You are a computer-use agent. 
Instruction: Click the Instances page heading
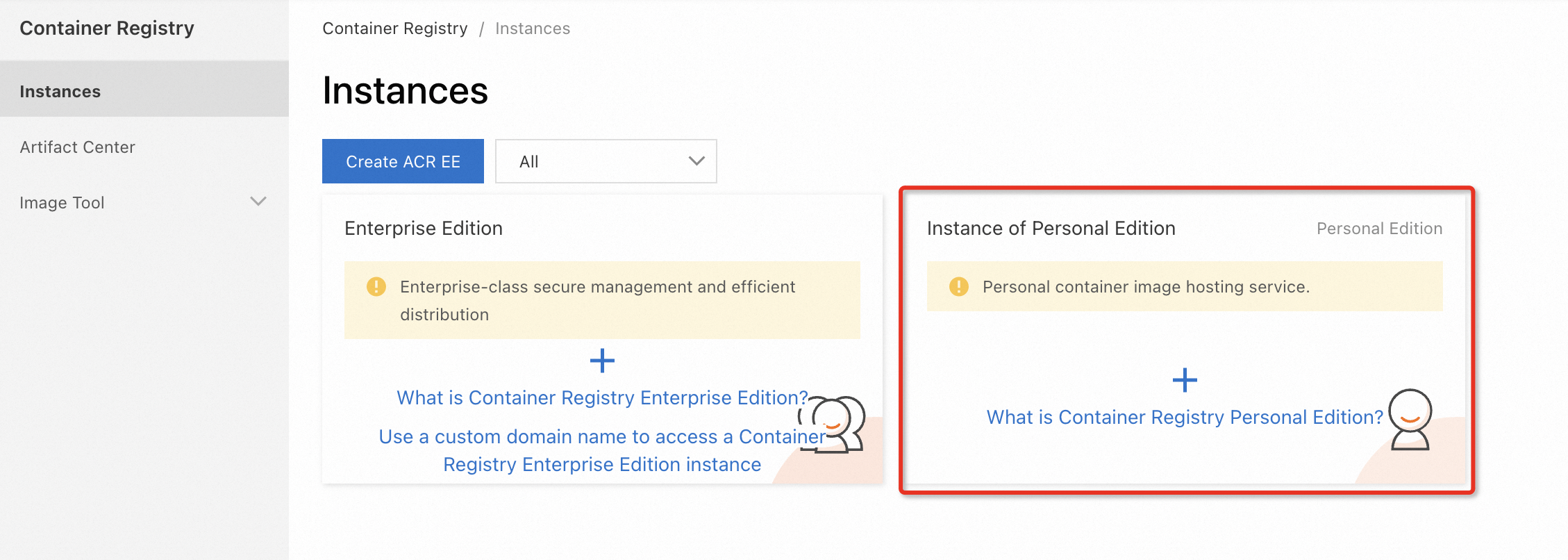tap(406, 90)
